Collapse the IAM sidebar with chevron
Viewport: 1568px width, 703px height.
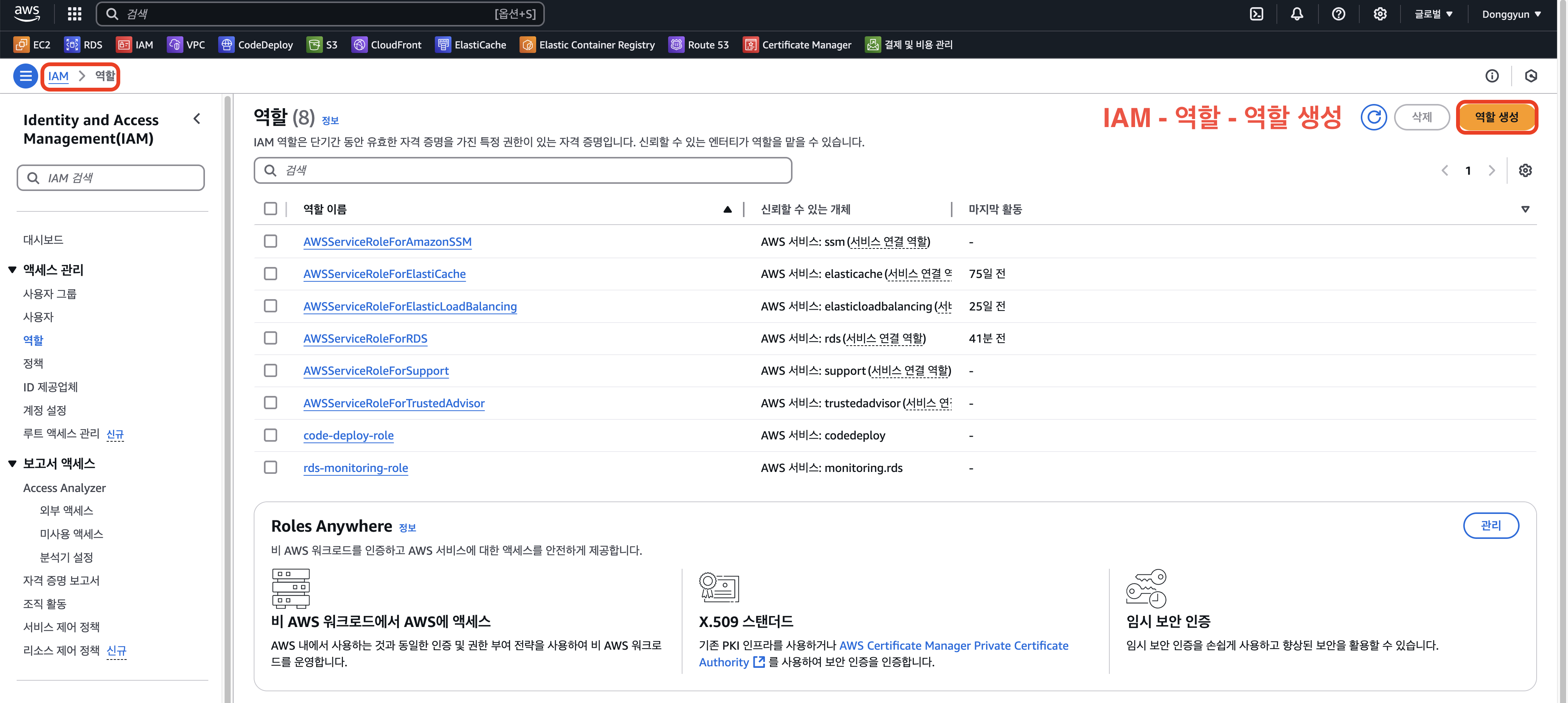pyautogui.click(x=197, y=119)
